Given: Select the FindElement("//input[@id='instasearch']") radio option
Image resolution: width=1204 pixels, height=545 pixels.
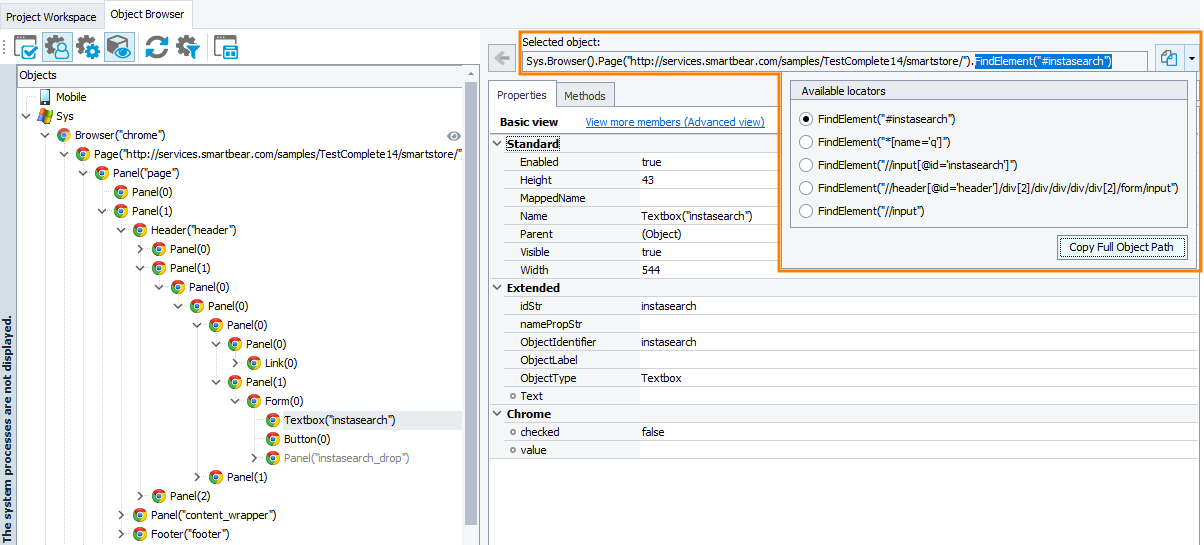Looking at the screenshot, I should 806,165.
